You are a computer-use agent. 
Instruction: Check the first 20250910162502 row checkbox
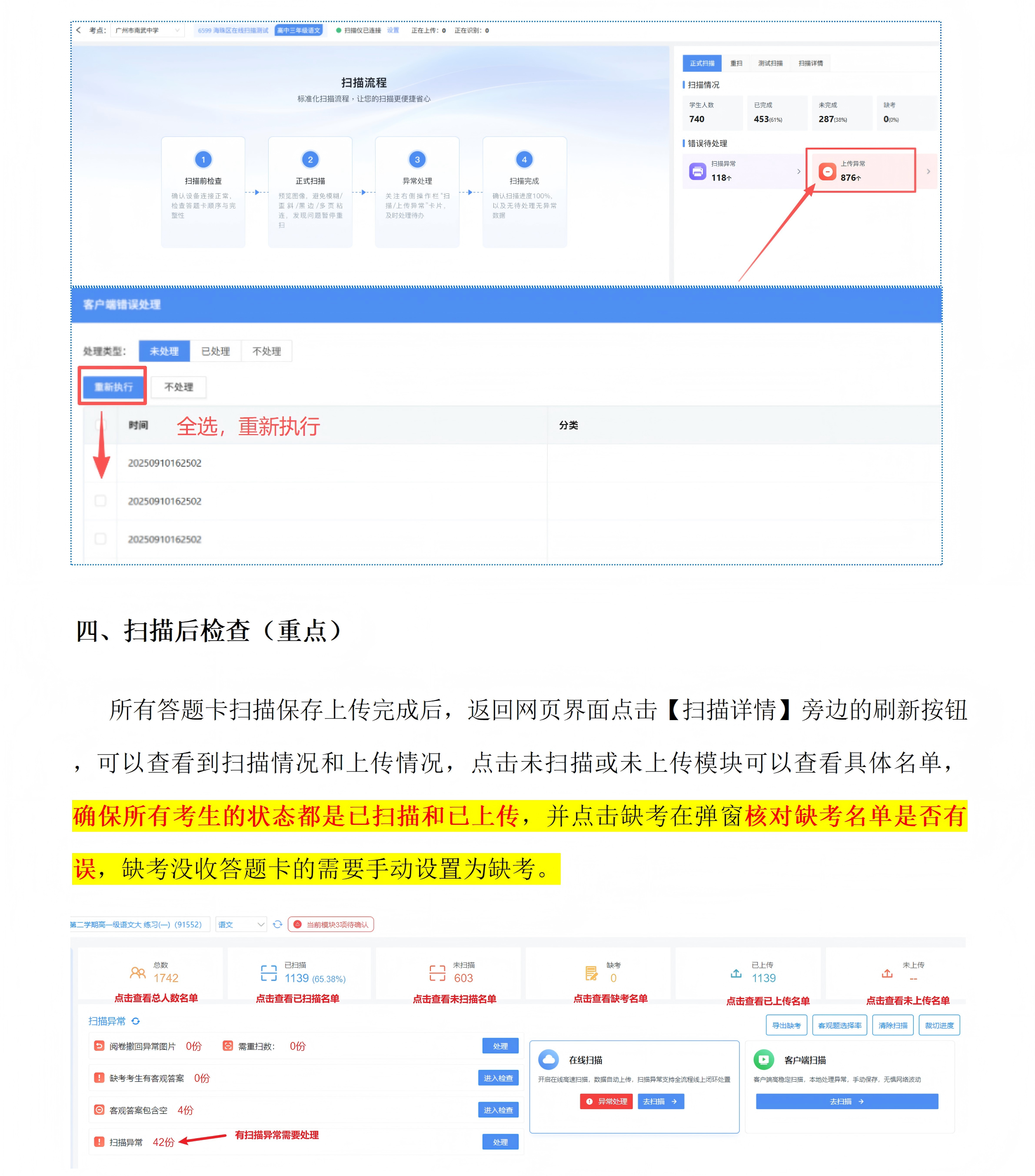101,463
